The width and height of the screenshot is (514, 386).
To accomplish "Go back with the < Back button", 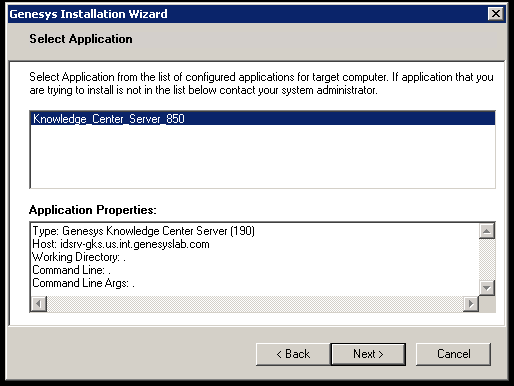I will (x=293, y=354).
